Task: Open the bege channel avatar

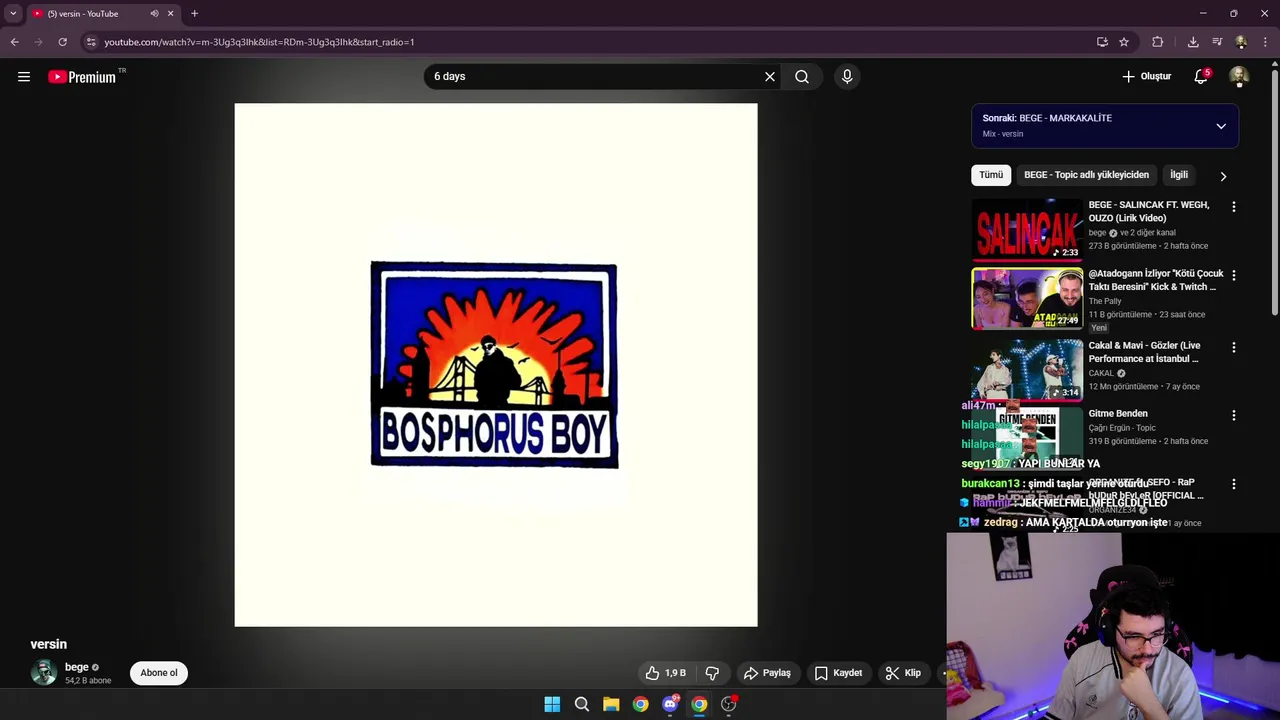Action: 44,673
